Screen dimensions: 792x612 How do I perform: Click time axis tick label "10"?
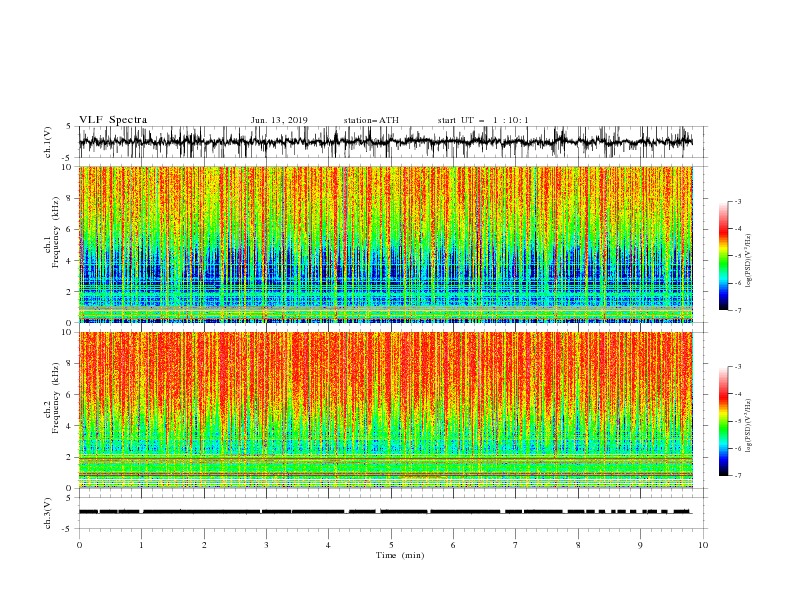(x=703, y=545)
